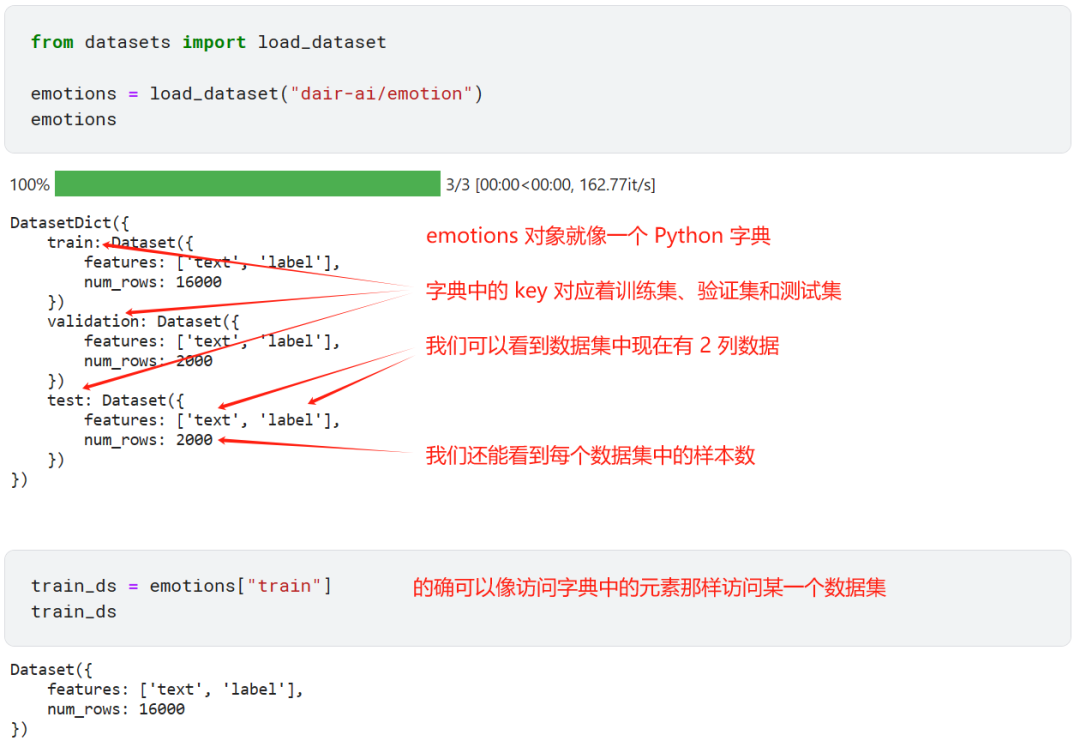1080x747 pixels.
Task: Click the load_dataset("dair-ai/emotion") code line
Action: (256, 94)
